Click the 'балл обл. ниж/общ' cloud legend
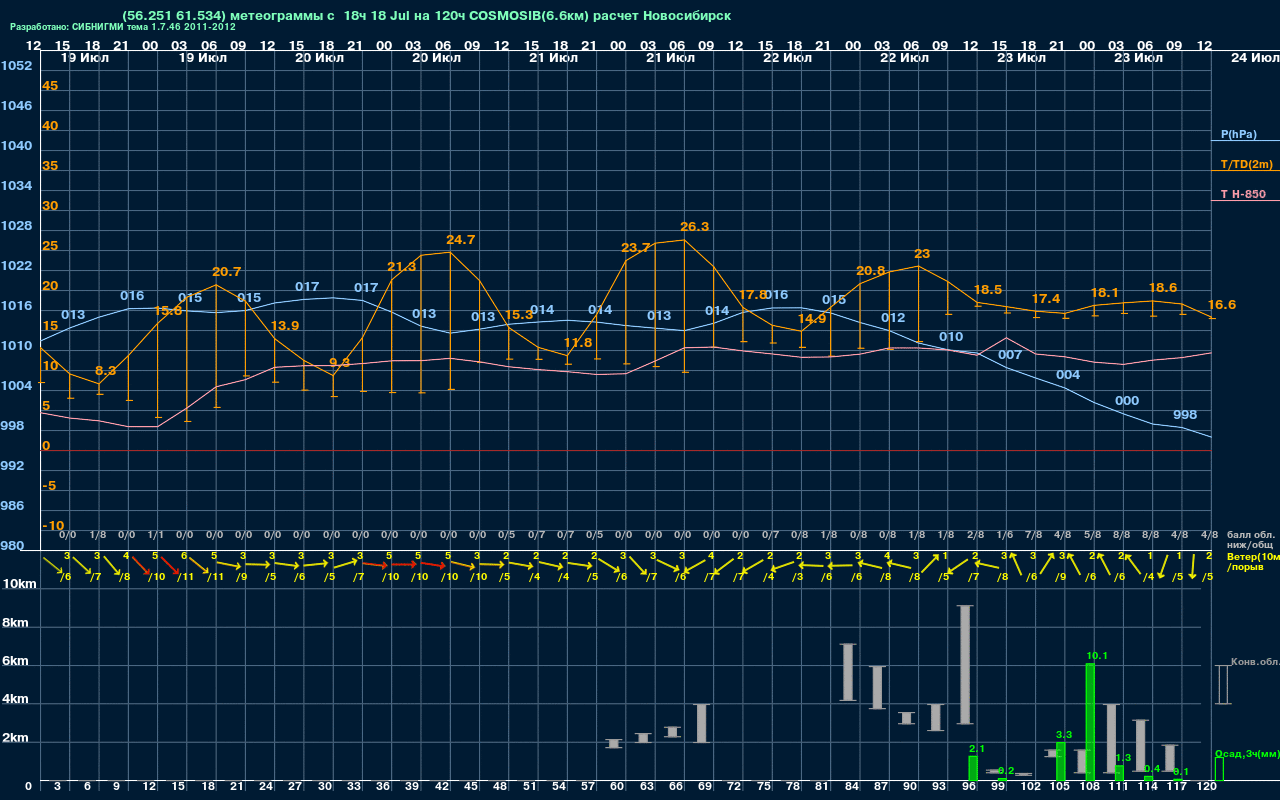Image resolution: width=1280 pixels, height=800 pixels. coord(1249,540)
